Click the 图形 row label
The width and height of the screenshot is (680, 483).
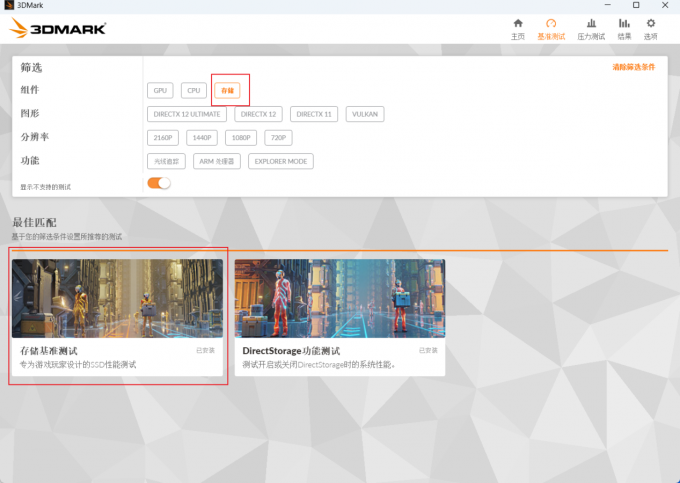point(29,113)
